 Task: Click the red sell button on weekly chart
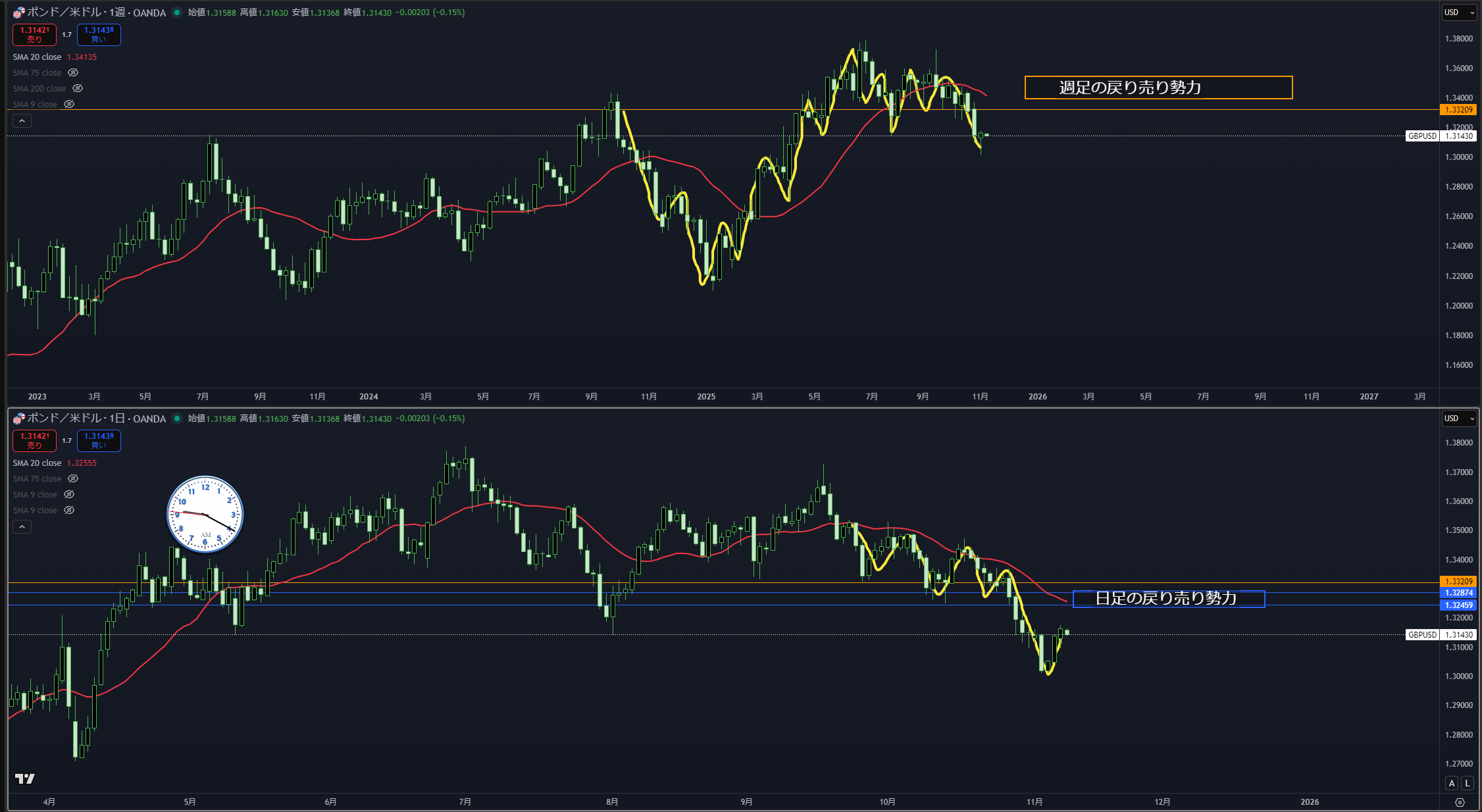click(x=34, y=34)
